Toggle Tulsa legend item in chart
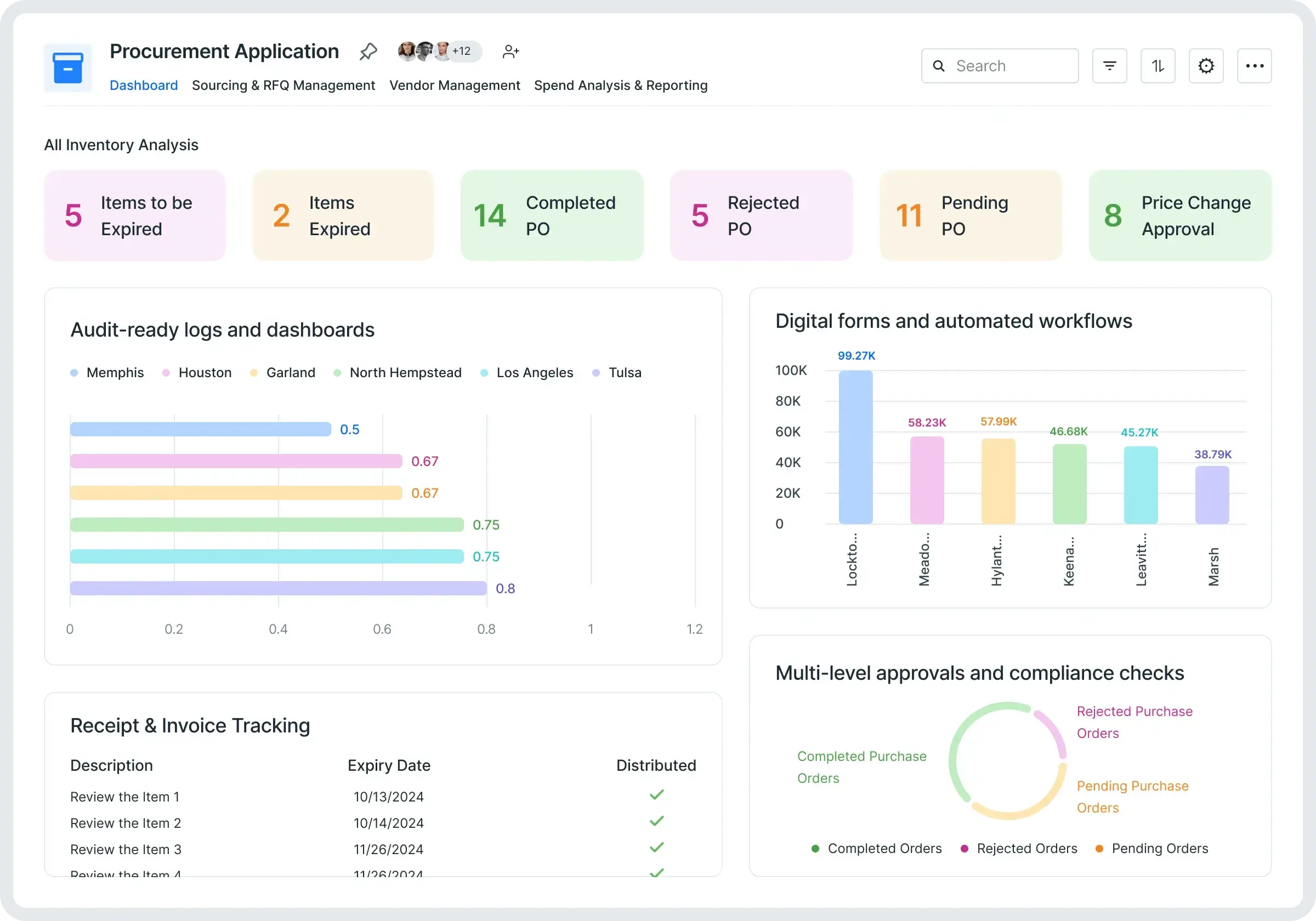Screen dimensions: 1316x921 tap(617, 373)
